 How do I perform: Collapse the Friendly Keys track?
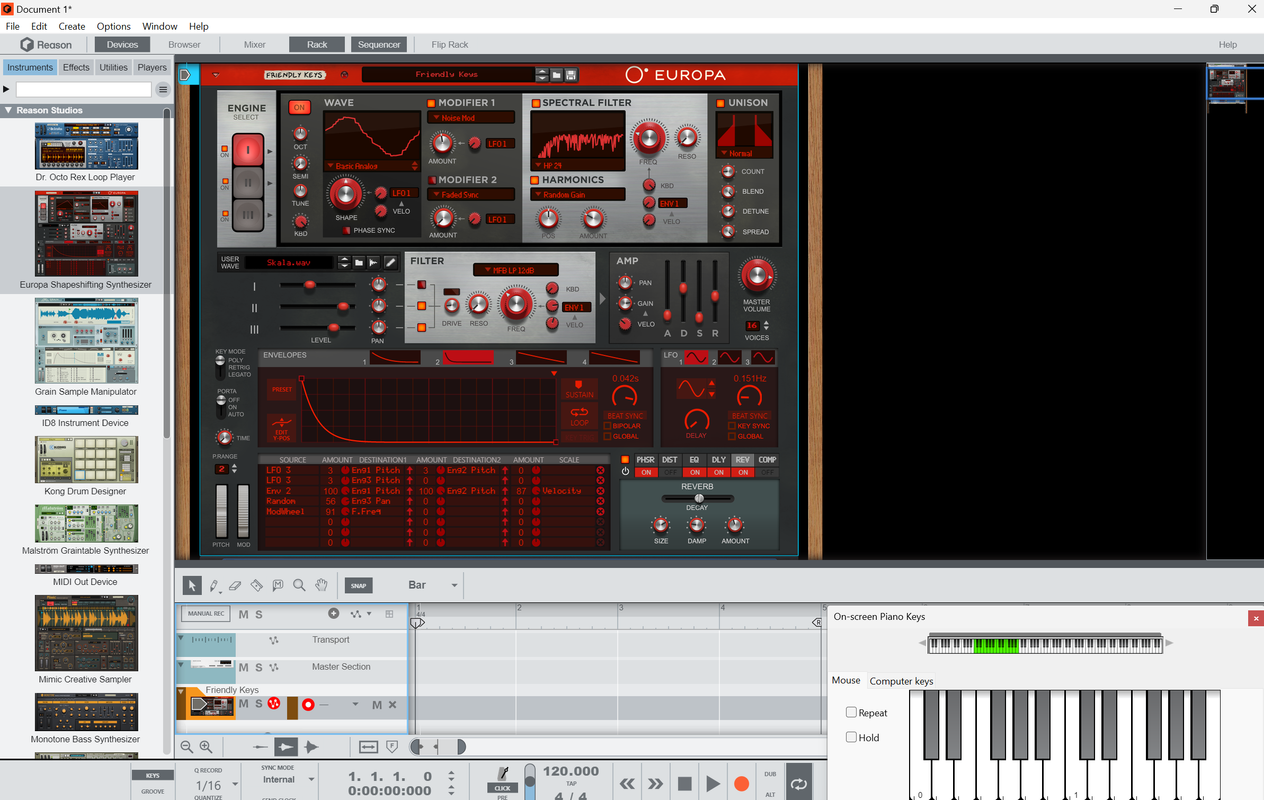point(181,692)
